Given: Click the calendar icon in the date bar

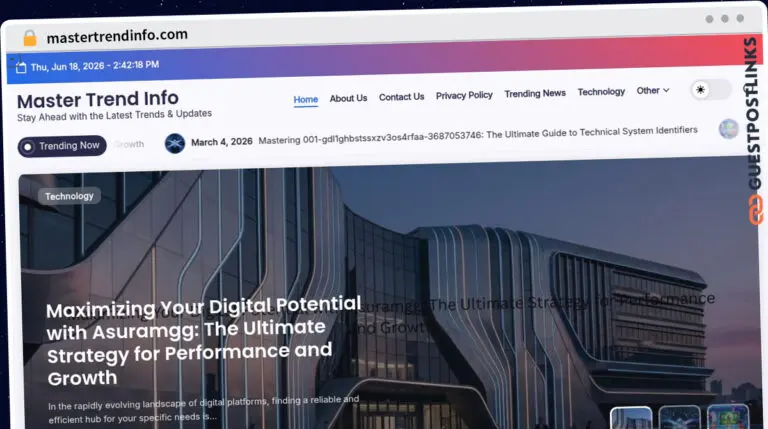Looking at the screenshot, I should click(x=21, y=68).
